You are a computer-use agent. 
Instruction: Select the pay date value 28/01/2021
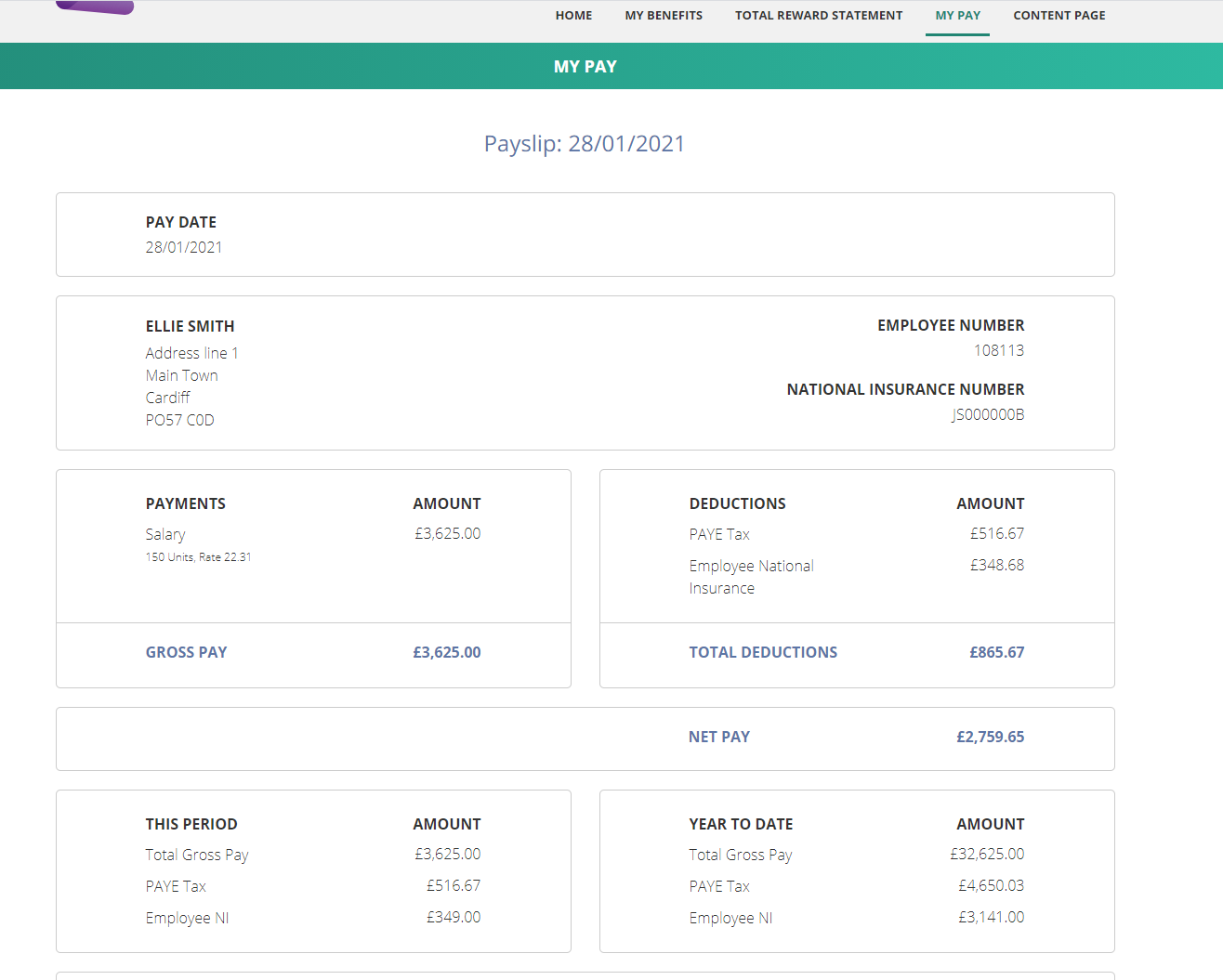(184, 247)
